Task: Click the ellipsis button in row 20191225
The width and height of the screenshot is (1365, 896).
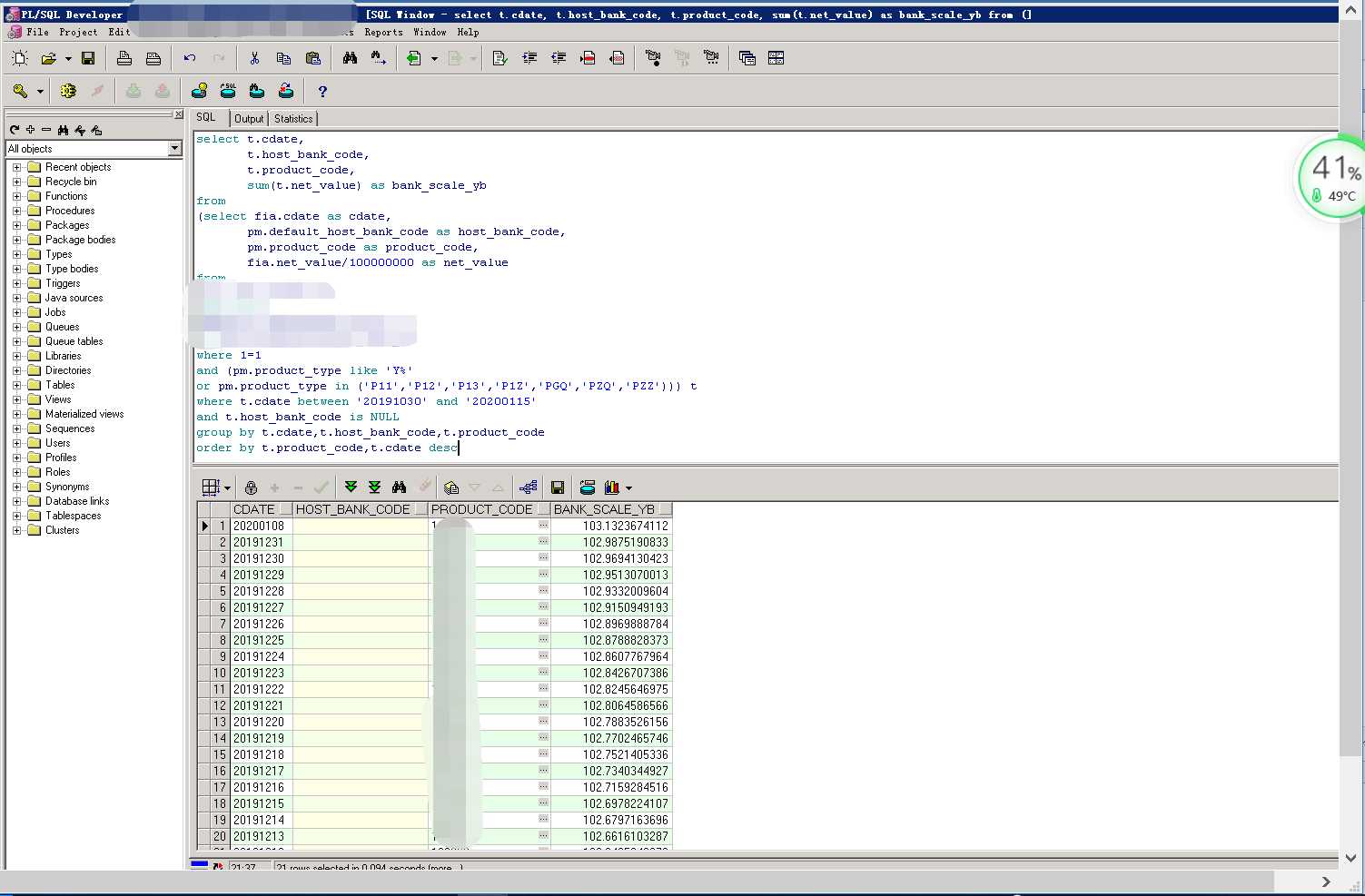Action: [x=543, y=640]
